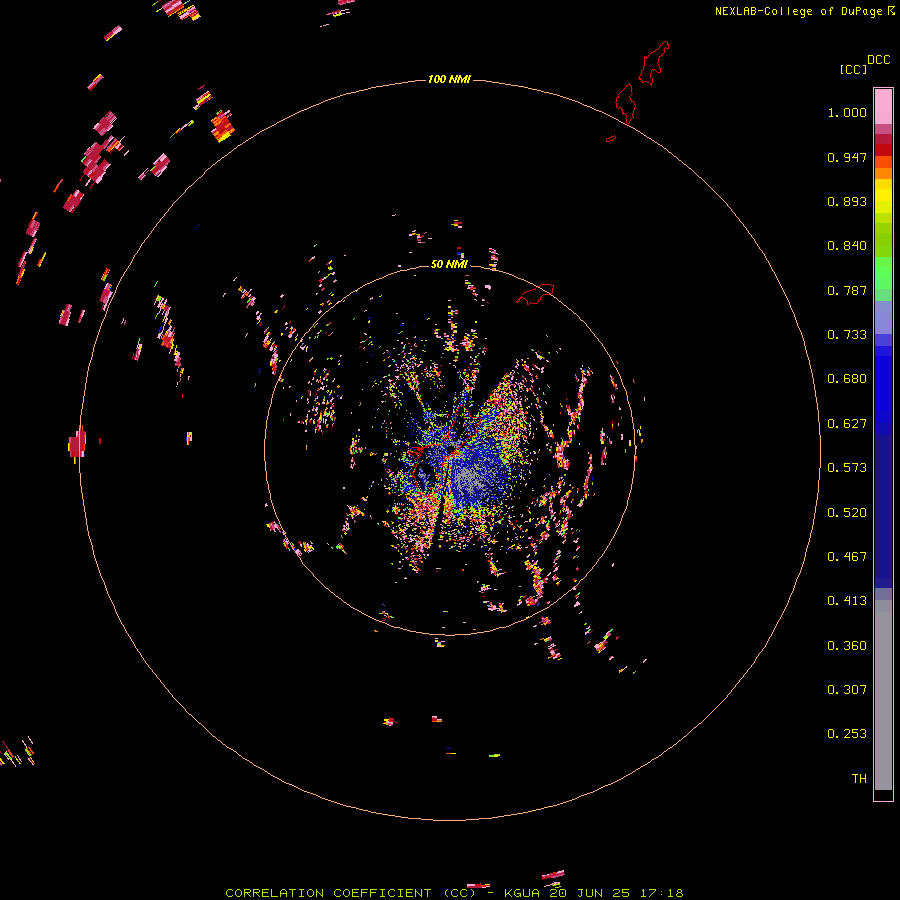The height and width of the screenshot is (900, 900).
Task: Click the 0.893 scale value
Action: click(847, 201)
